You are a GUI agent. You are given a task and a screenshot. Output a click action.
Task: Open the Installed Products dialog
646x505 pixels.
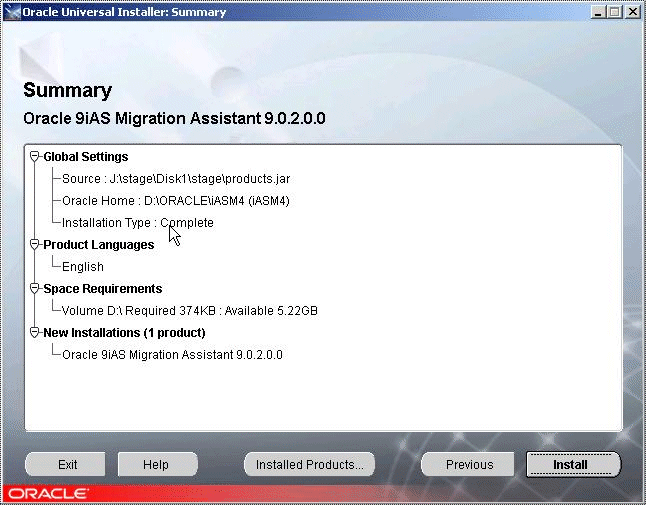click(309, 465)
